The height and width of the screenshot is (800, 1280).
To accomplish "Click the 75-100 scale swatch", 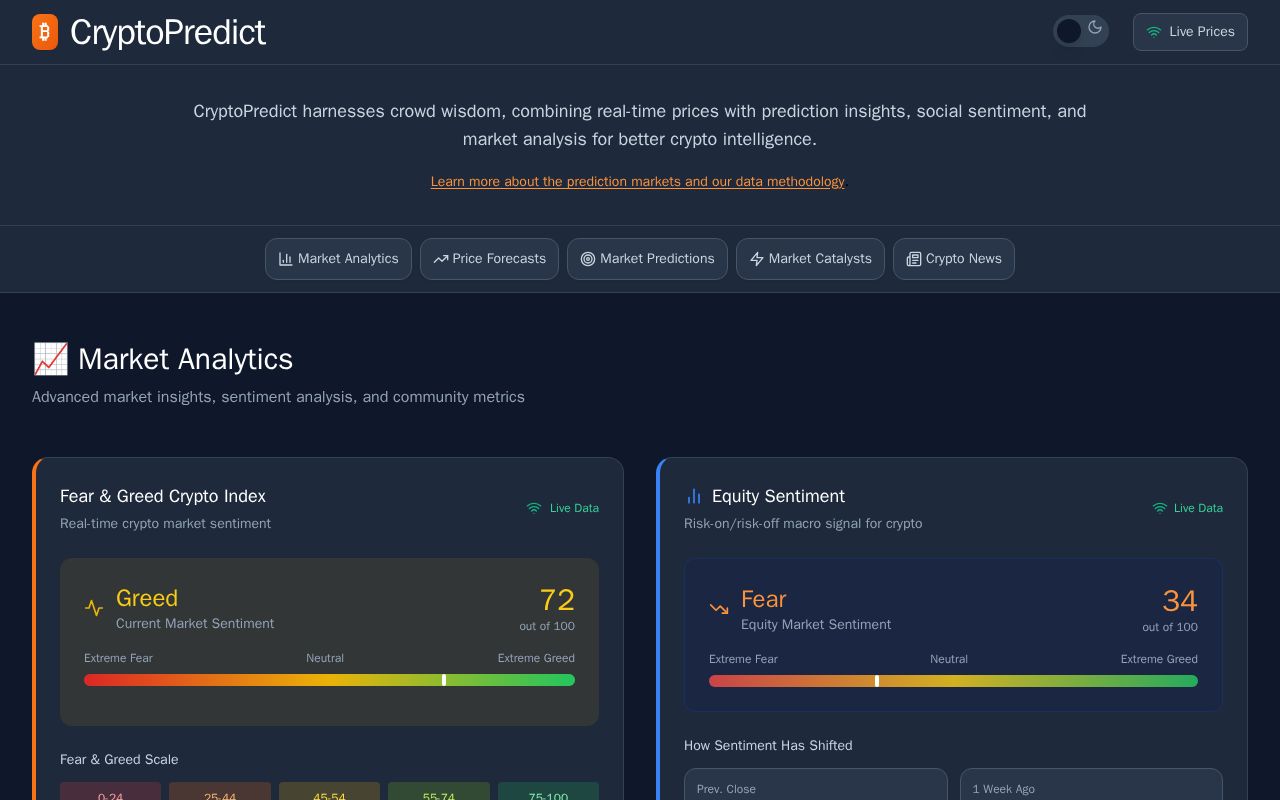I will pos(548,791).
